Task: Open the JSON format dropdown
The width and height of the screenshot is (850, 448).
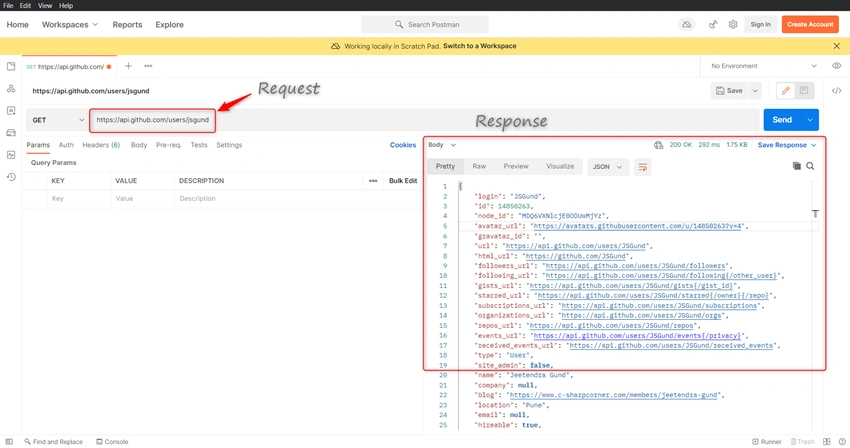Action: point(607,167)
